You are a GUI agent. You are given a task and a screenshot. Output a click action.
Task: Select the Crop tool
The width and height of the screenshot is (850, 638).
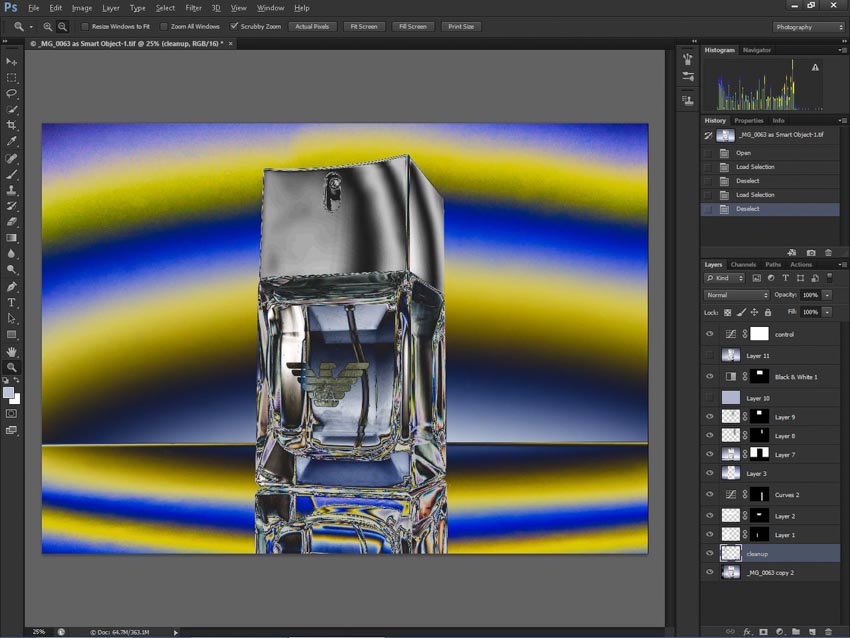(x=11, y=125)
